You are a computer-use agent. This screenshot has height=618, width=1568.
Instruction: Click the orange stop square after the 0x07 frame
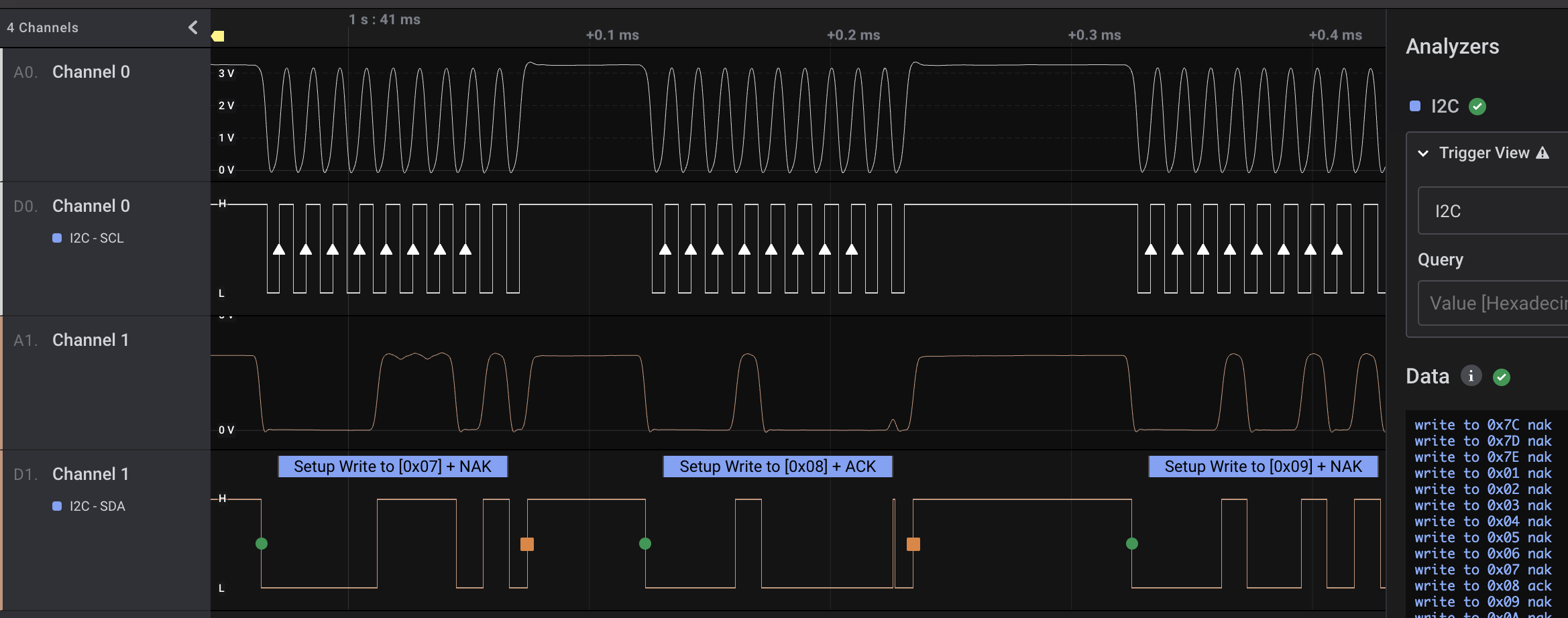pos(527,544)
